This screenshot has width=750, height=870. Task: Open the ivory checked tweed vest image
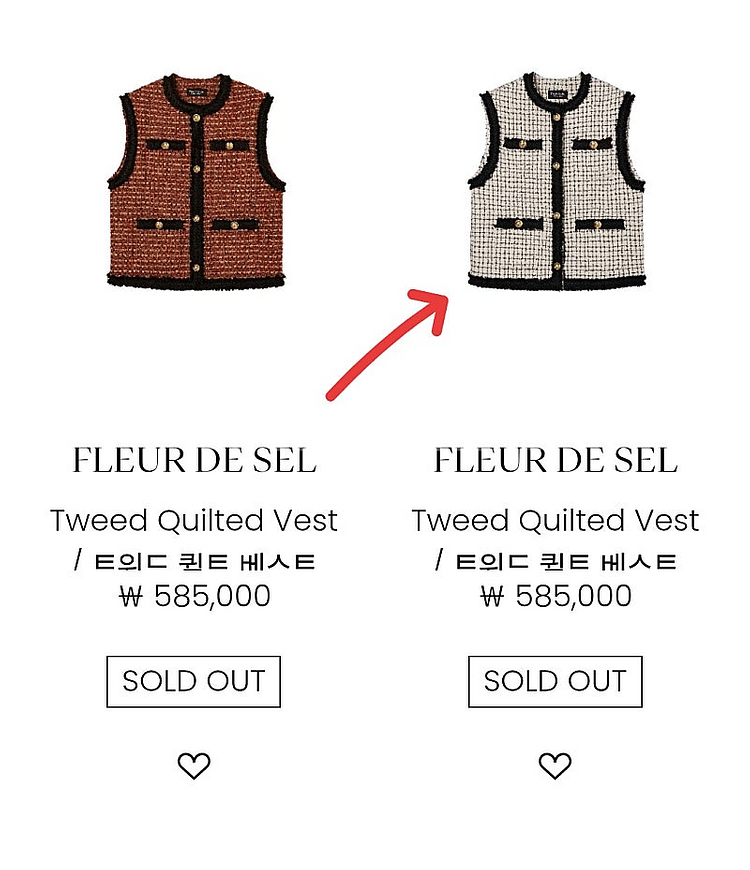(x=556, y=181)
